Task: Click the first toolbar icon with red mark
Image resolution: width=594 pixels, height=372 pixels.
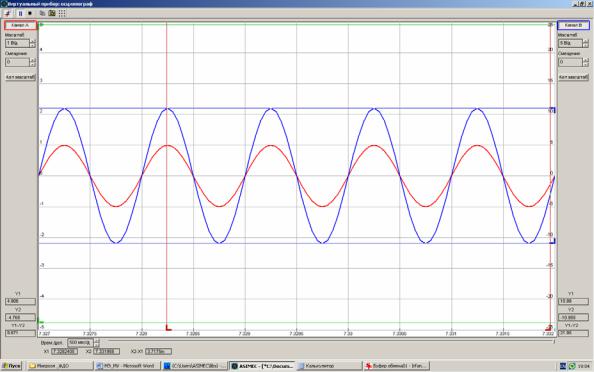Action: pyautogui.click(x=7, y=13)
